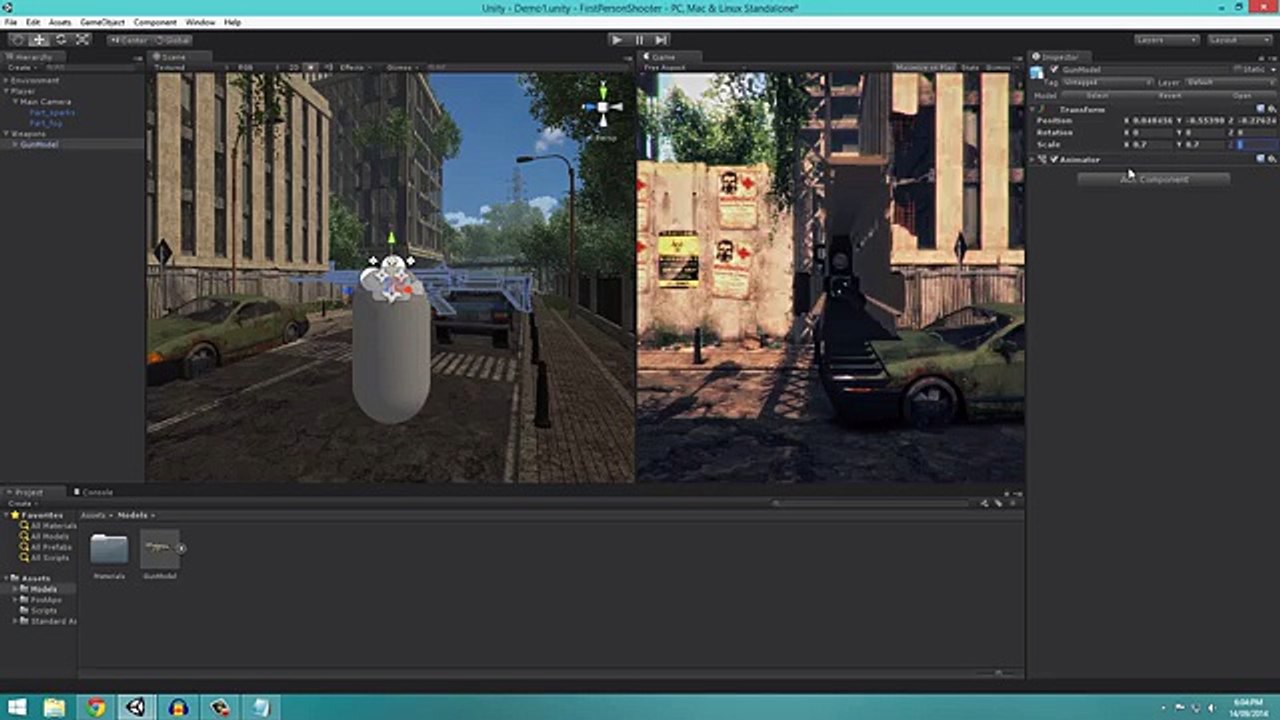Open the Assets menu

click(x=60, y=22)
